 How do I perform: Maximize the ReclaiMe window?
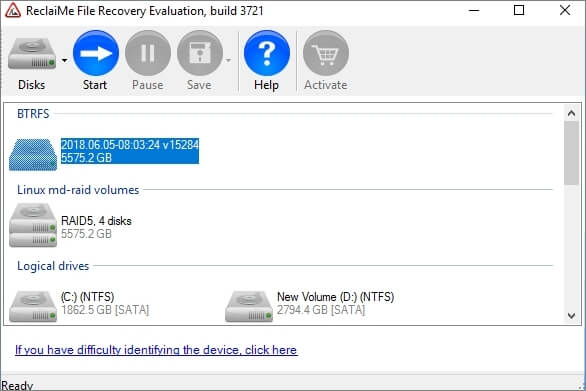pos(519,10)
